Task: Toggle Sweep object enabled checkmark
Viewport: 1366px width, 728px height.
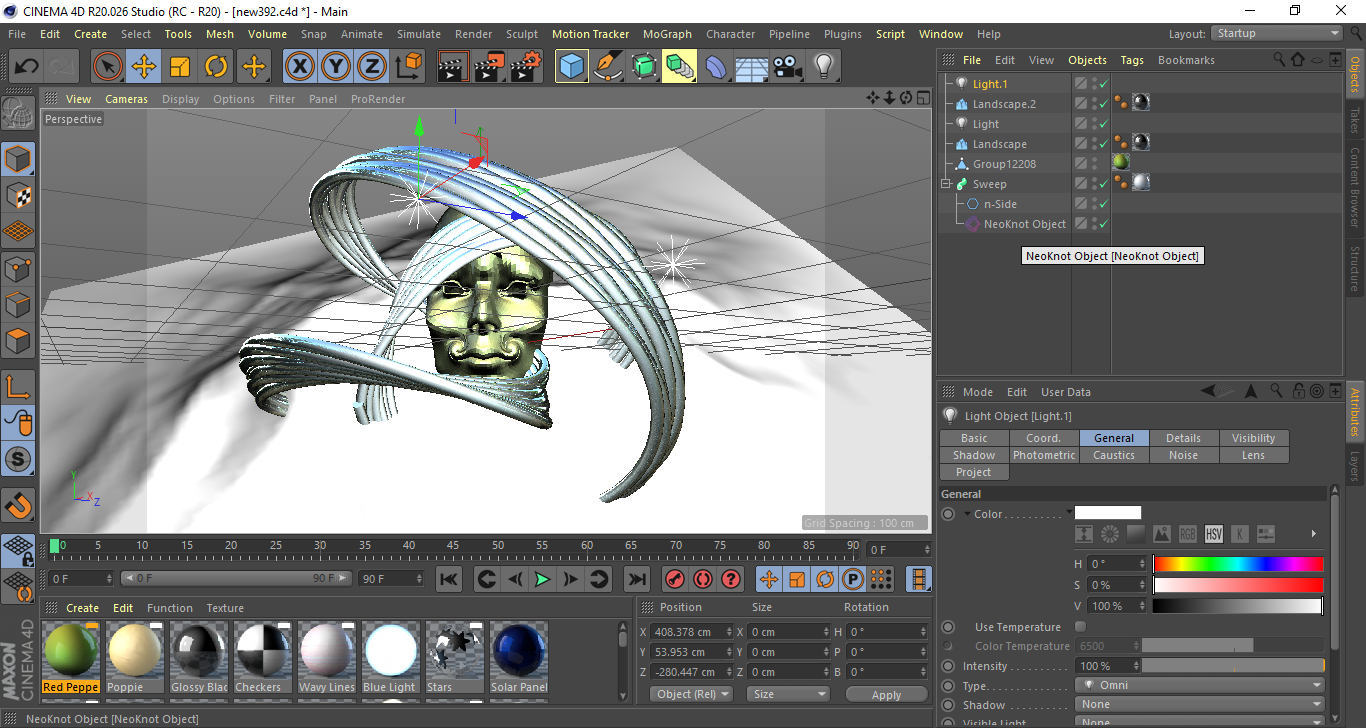Action: 1103,184
